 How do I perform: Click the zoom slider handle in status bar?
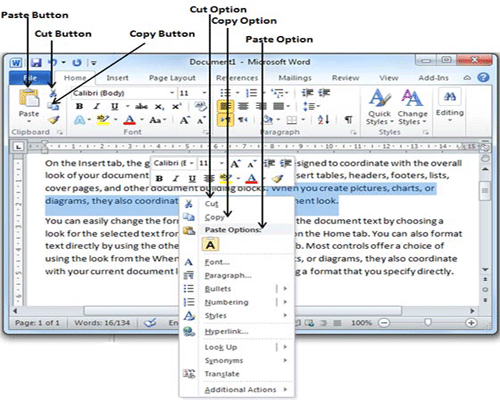coord(428,322)
